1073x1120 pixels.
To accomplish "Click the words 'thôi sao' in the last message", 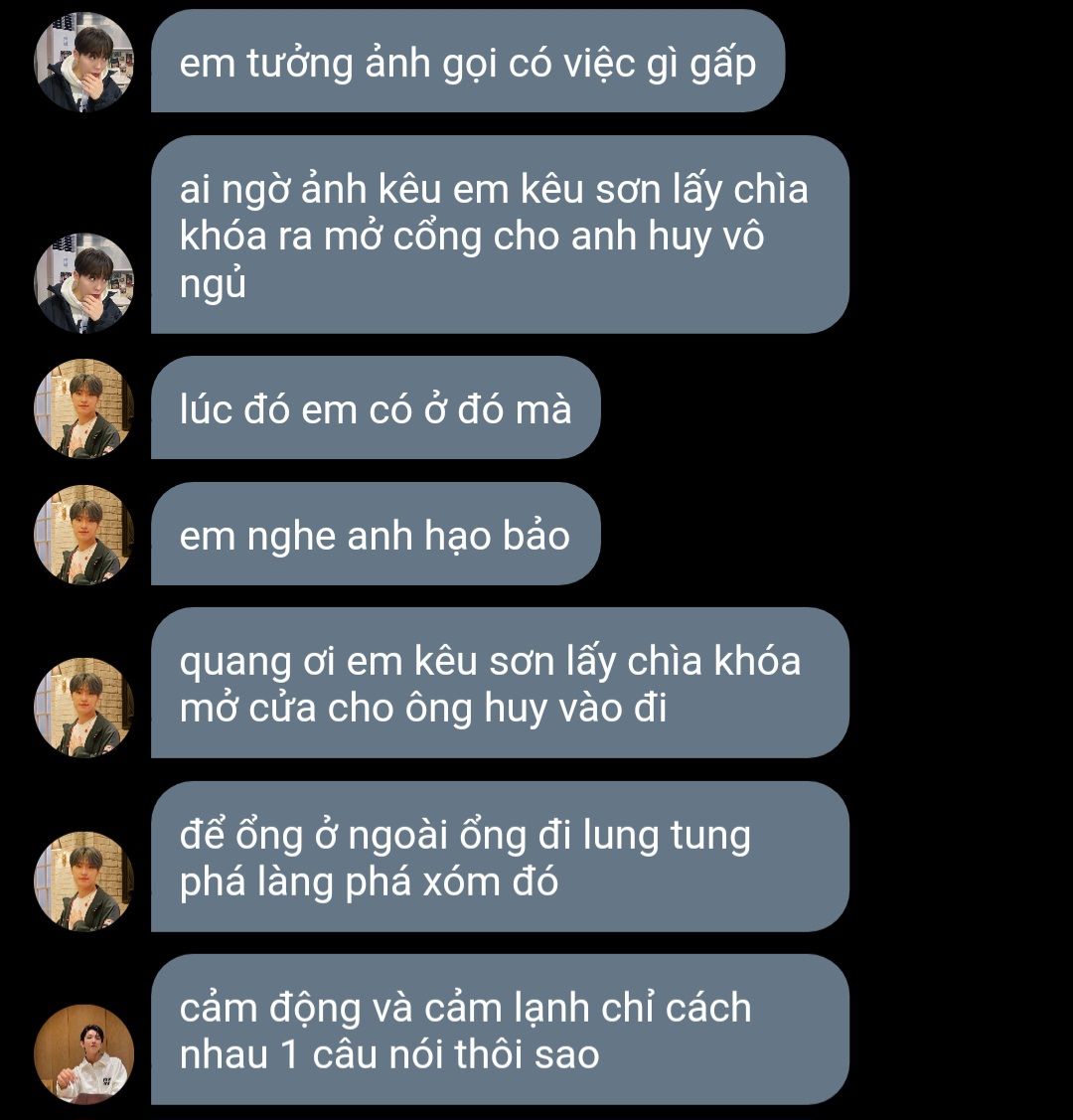I will click(x=527, y=1055).
